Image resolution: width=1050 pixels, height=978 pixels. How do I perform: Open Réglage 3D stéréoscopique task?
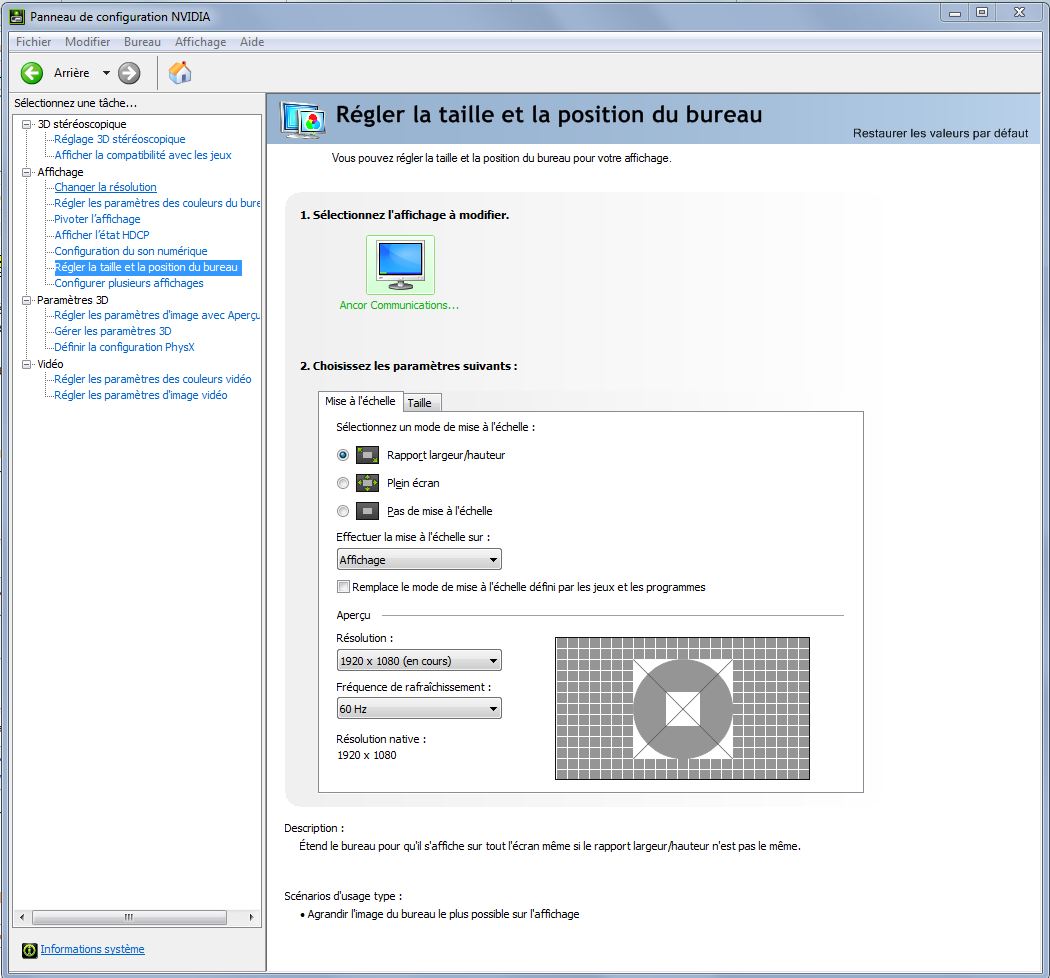120,139
